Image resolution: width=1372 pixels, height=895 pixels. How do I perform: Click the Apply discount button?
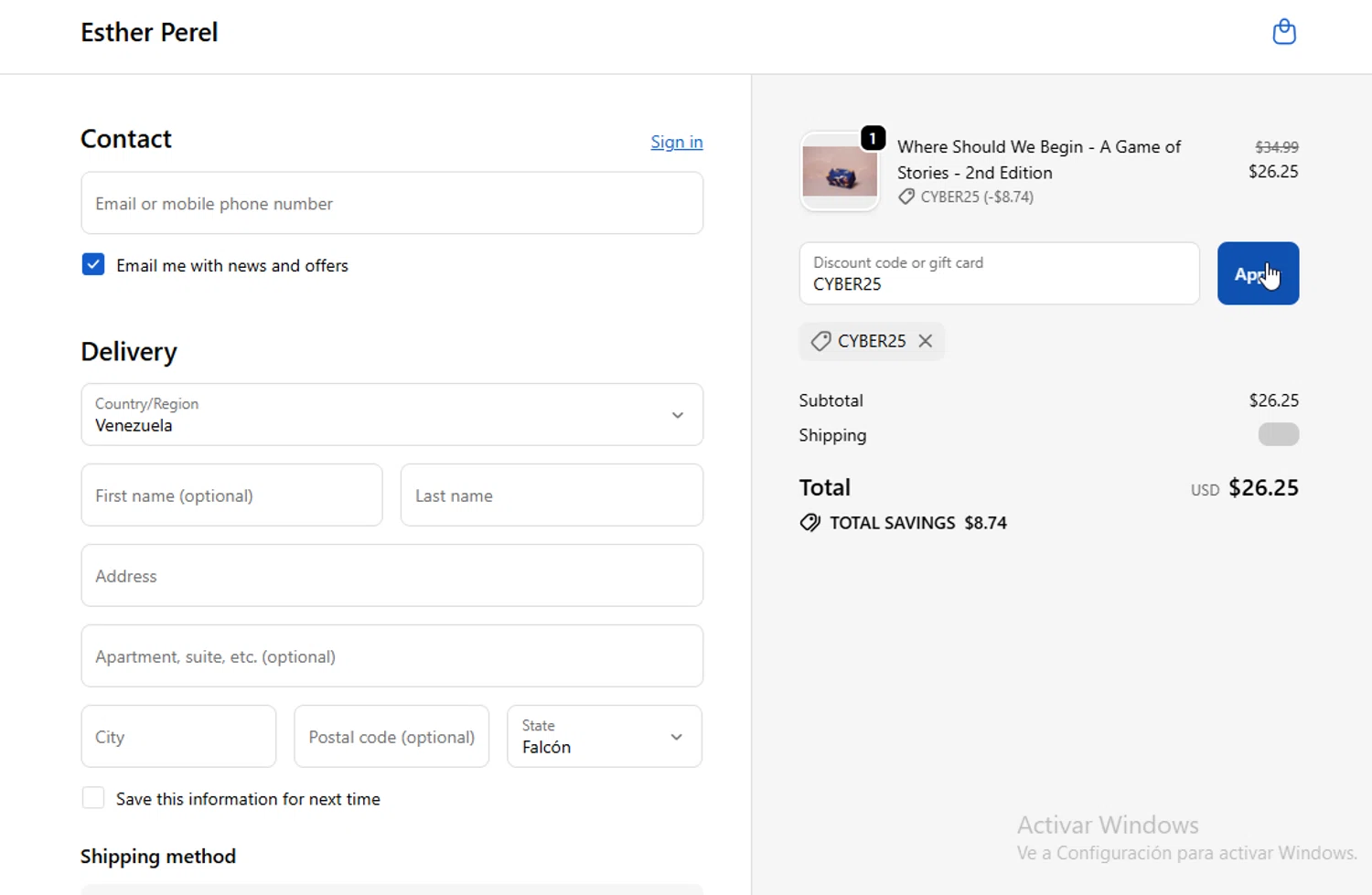pos(1258,273)
